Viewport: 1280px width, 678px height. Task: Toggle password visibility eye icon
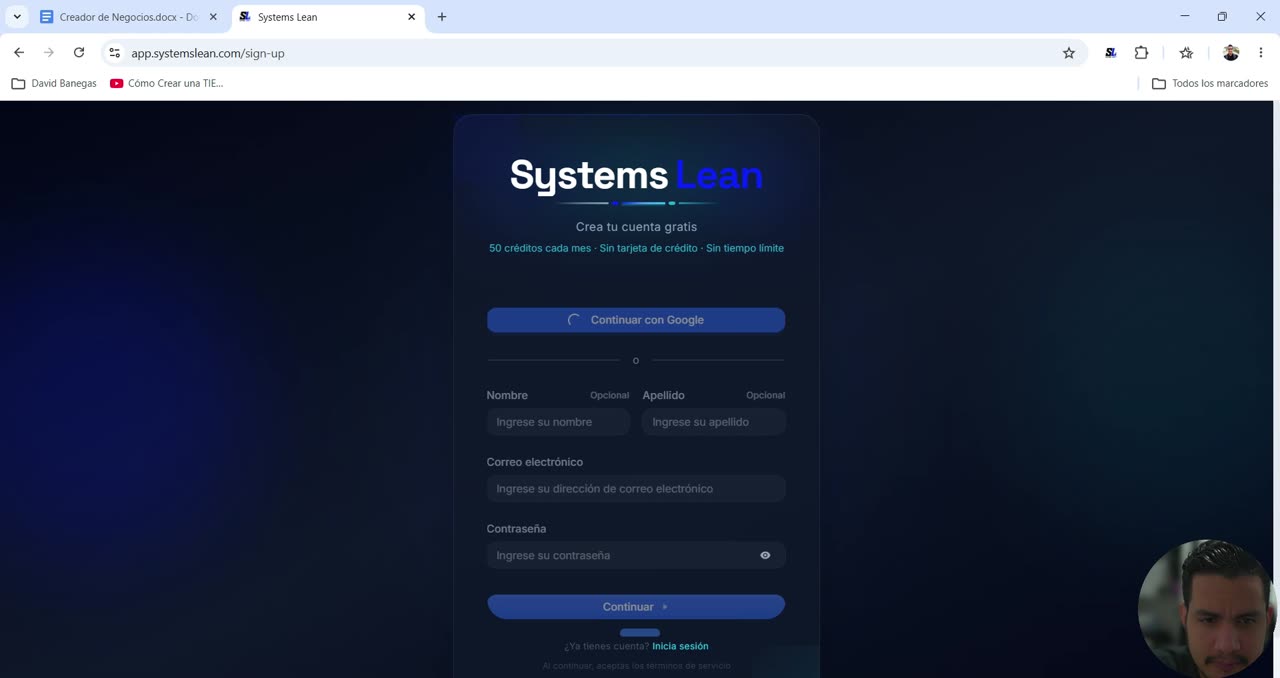(765, 555)
